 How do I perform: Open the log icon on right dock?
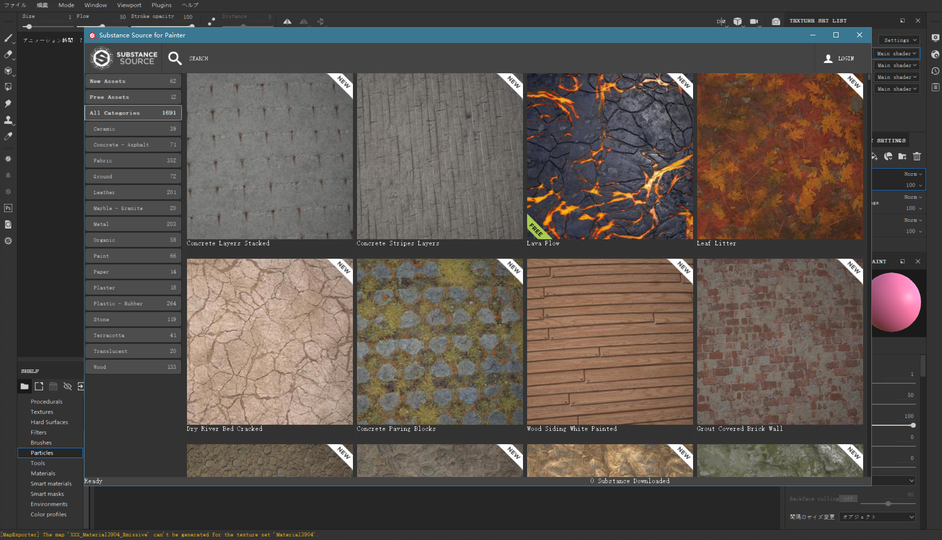coord(935,87)
